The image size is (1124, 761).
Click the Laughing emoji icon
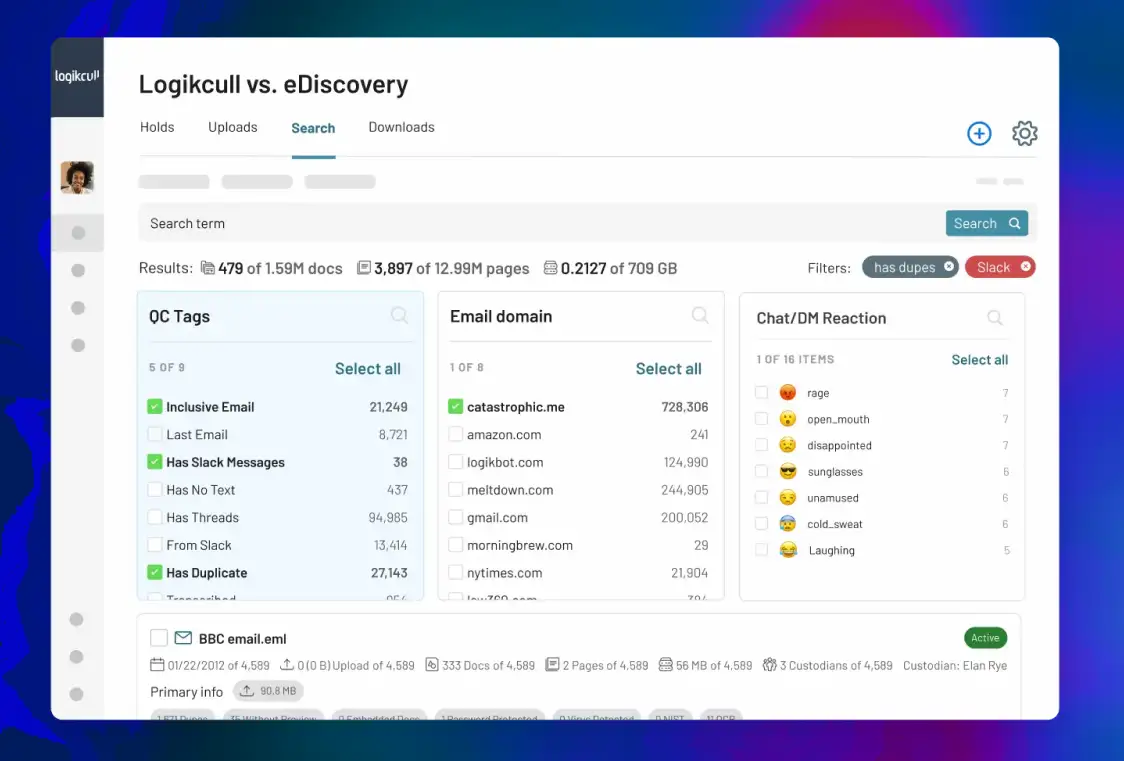pyautogui.click(x=788, y=550)
